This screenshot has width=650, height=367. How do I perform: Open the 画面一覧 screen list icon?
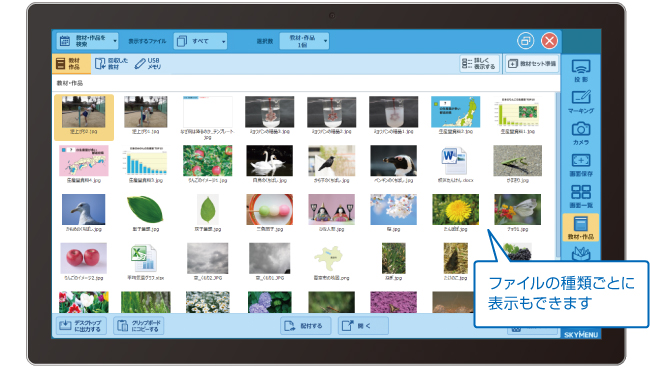pos(581,197)
